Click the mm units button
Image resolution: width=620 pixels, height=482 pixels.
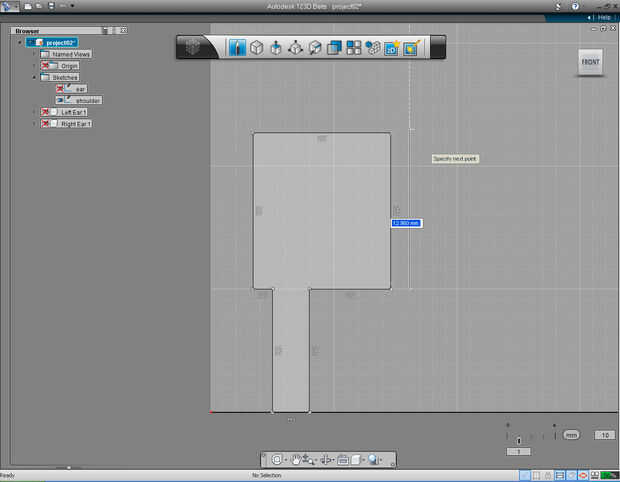click(571, 435)
